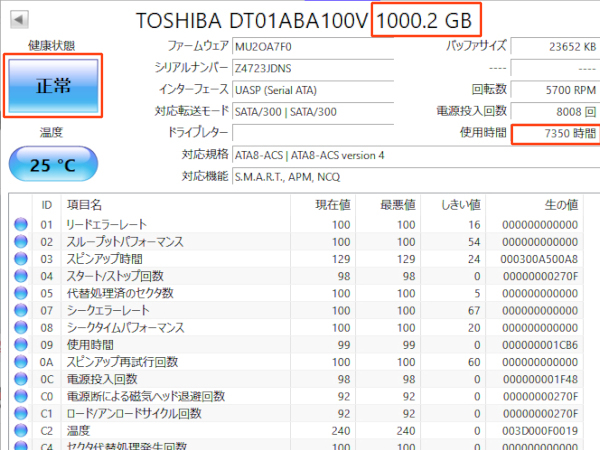The image size is (600, 450).
Task: Click the buffer size value 23652 KB
Action: (x=555, y=47)
